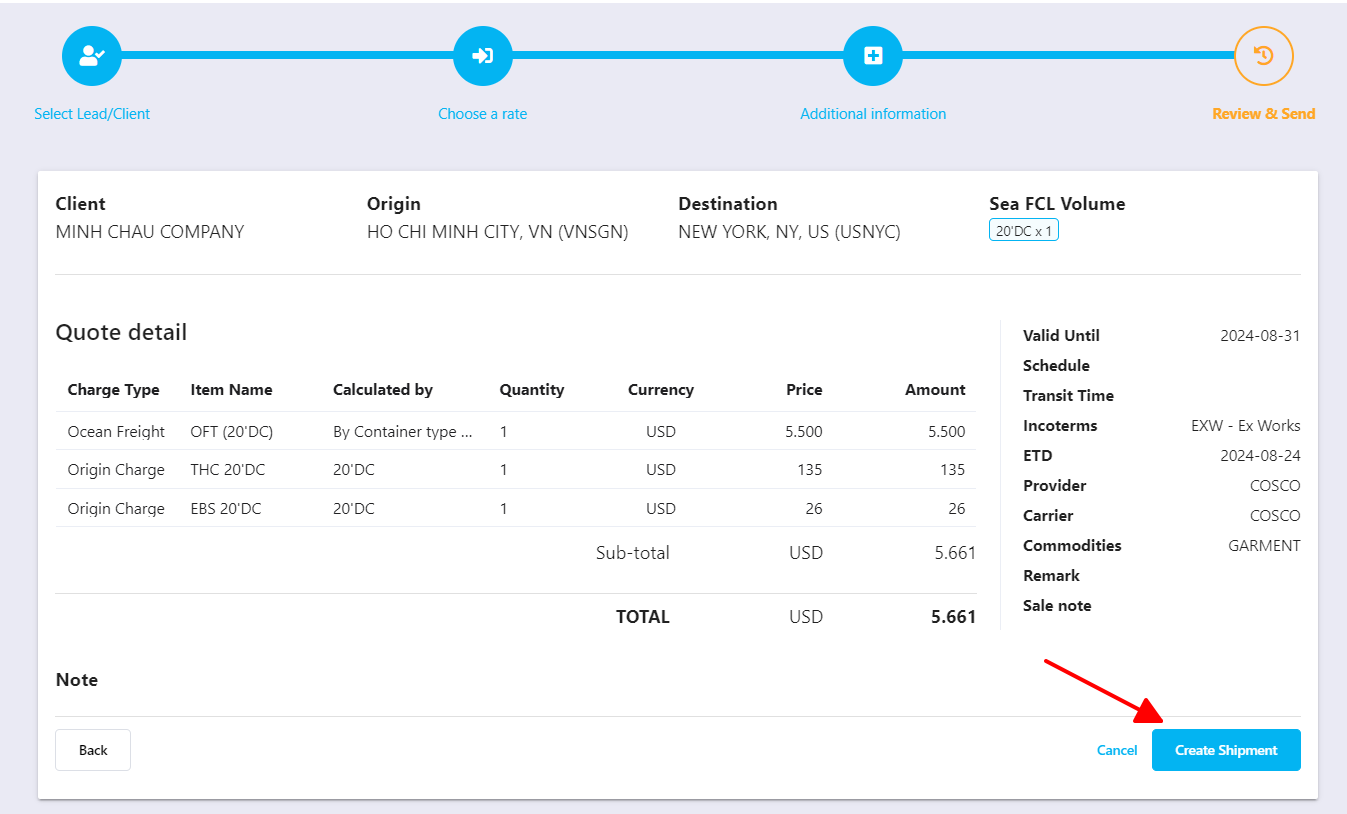Click the Item Name column header
The width and height of the screenshot is (1347, 814).
click(232, 390)
